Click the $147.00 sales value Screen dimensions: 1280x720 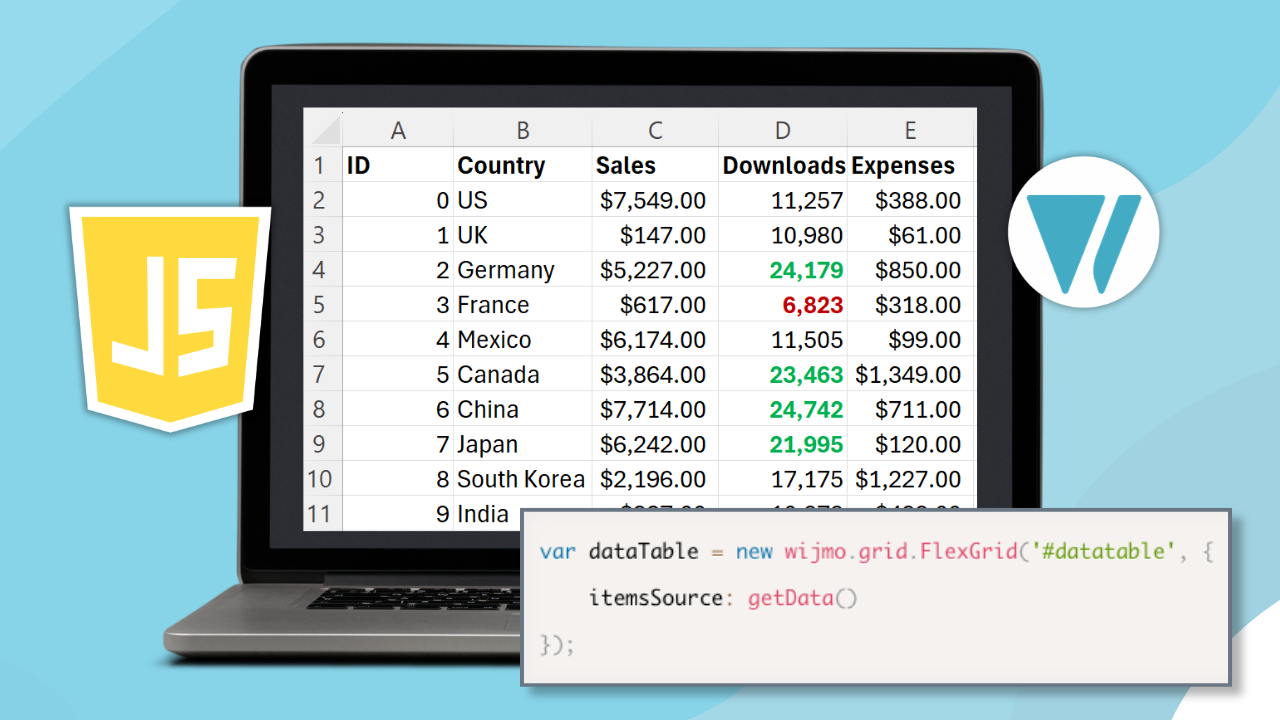coord(662,236)
